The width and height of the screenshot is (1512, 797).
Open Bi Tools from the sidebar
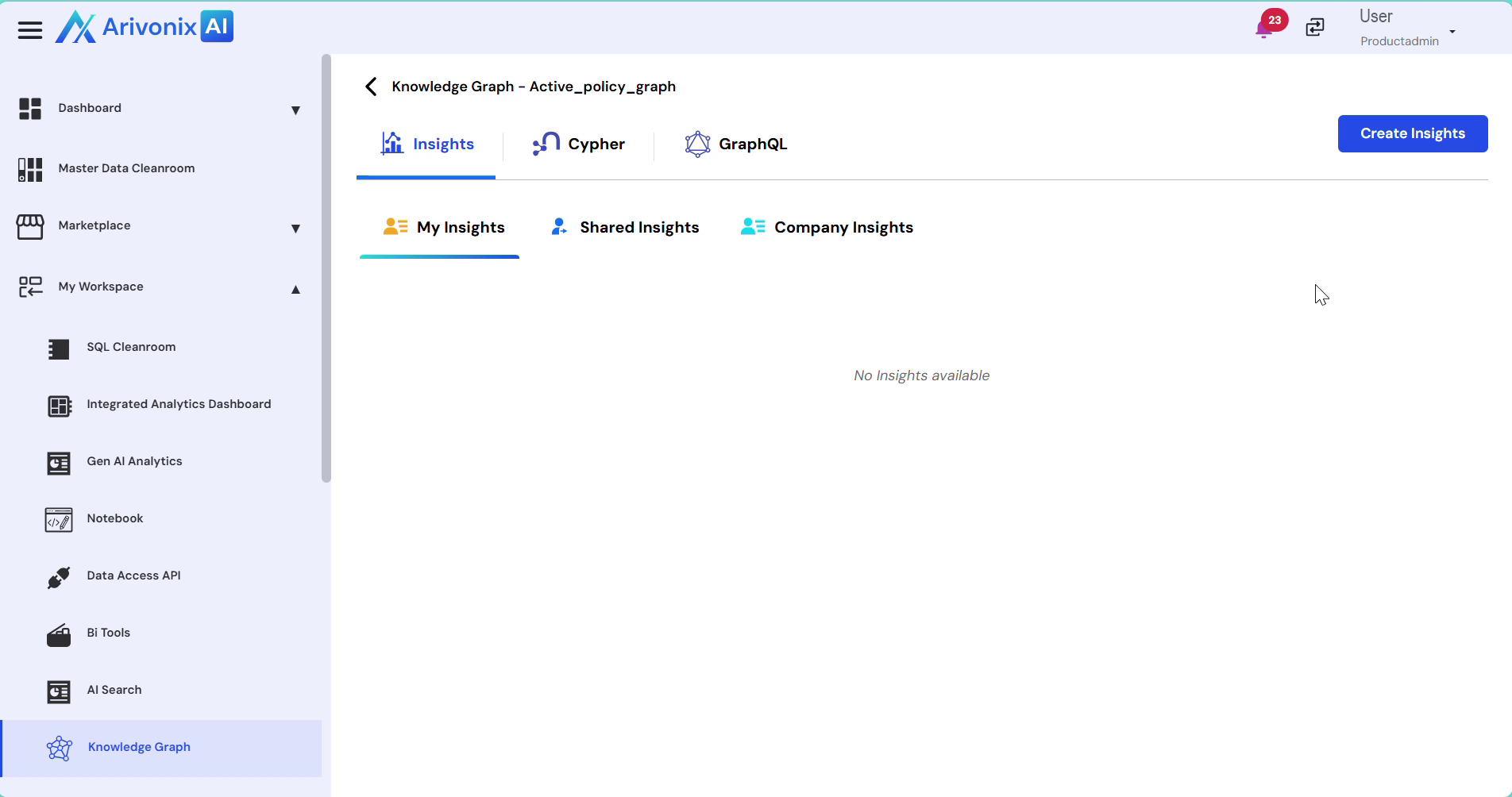tap(108, 633)
